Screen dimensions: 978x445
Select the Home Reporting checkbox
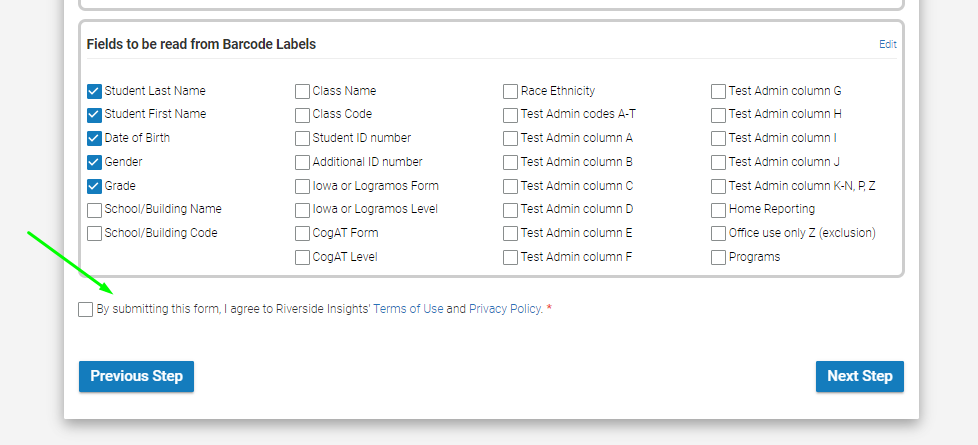coord(719,210)
